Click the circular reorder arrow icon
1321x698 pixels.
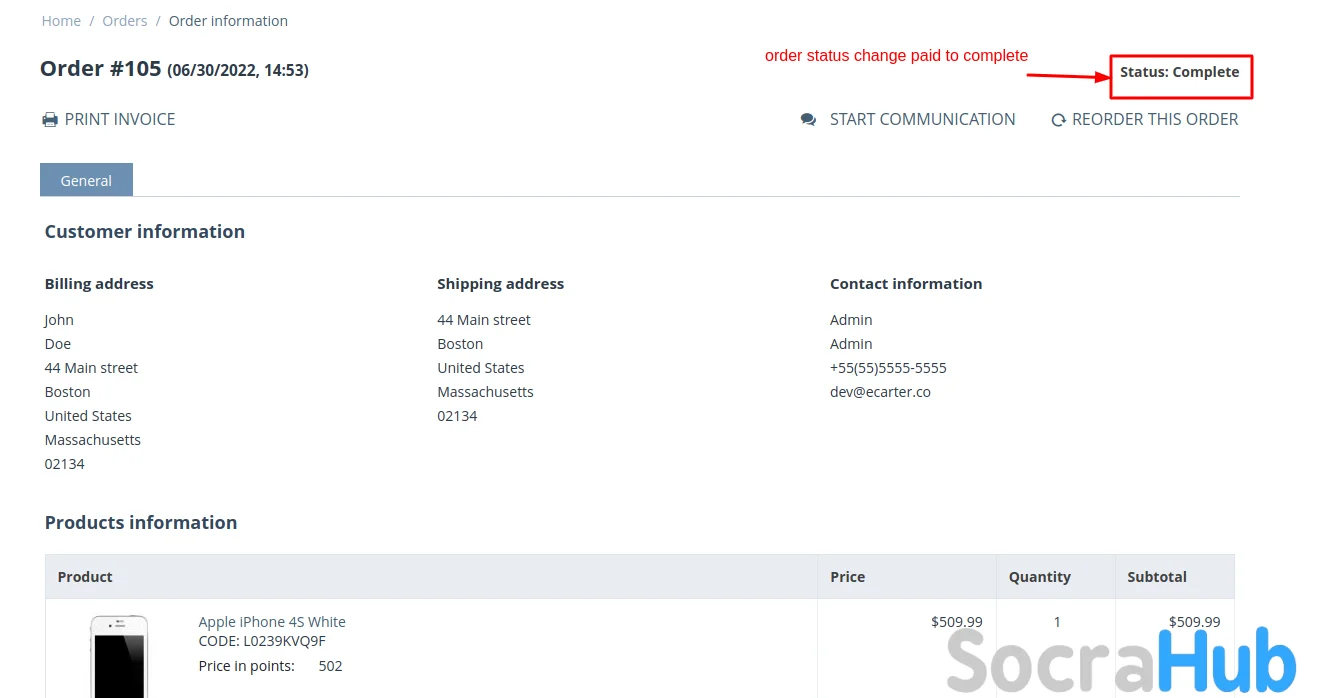[1058, 120]
